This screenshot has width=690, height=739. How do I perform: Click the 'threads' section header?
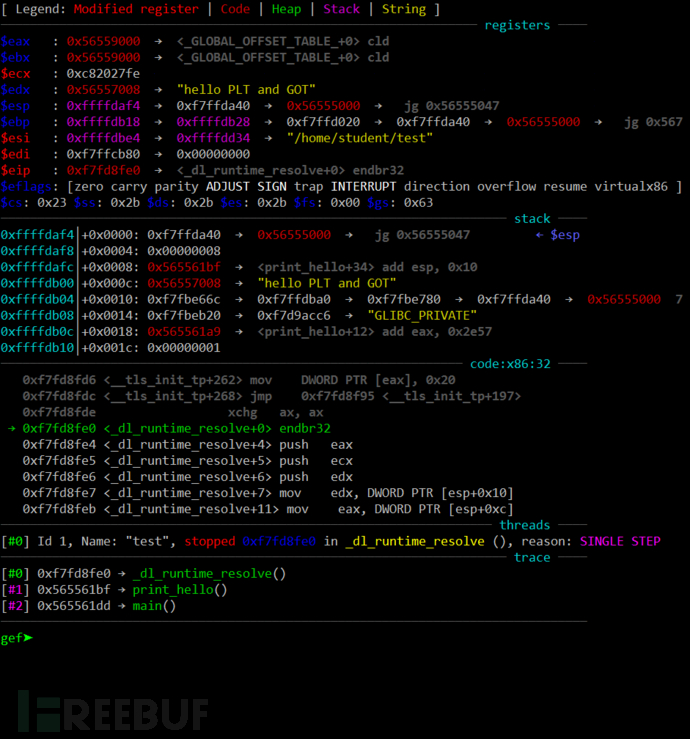pyautogui.click(x=525, y=525)
